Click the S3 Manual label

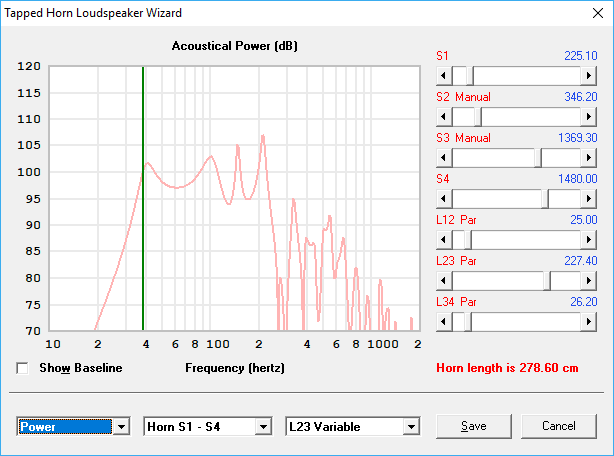tap(464, 138)
